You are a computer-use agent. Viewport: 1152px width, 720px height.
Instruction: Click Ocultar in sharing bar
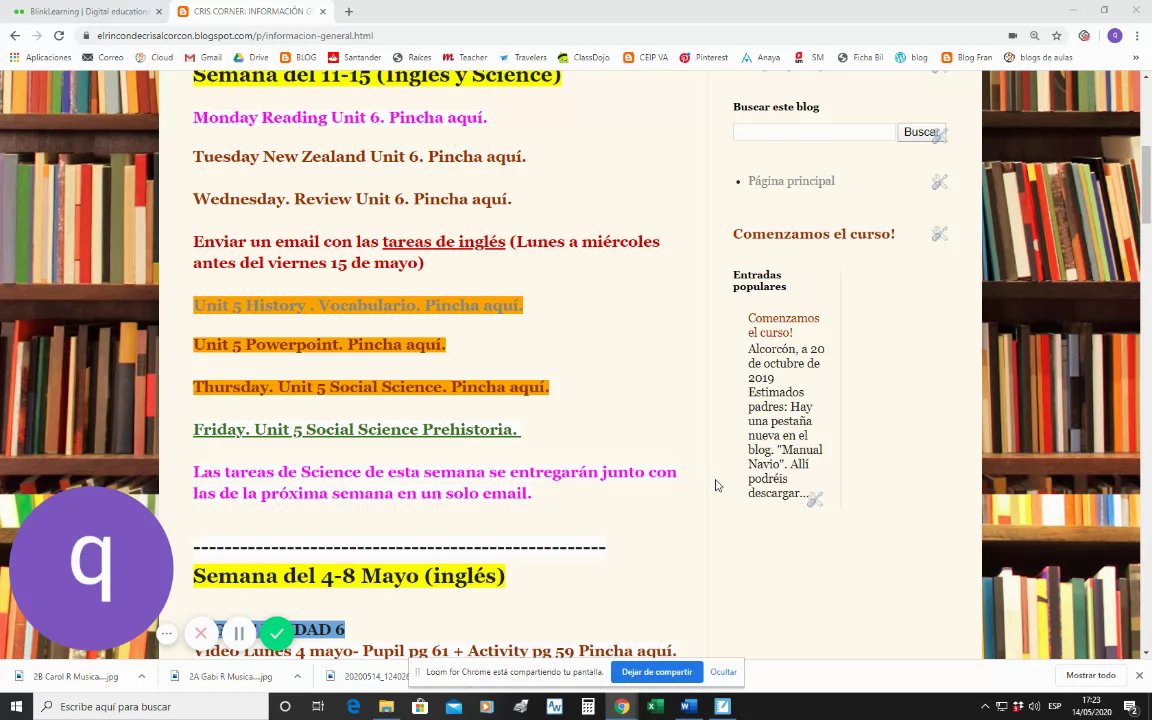click(723, 672)
